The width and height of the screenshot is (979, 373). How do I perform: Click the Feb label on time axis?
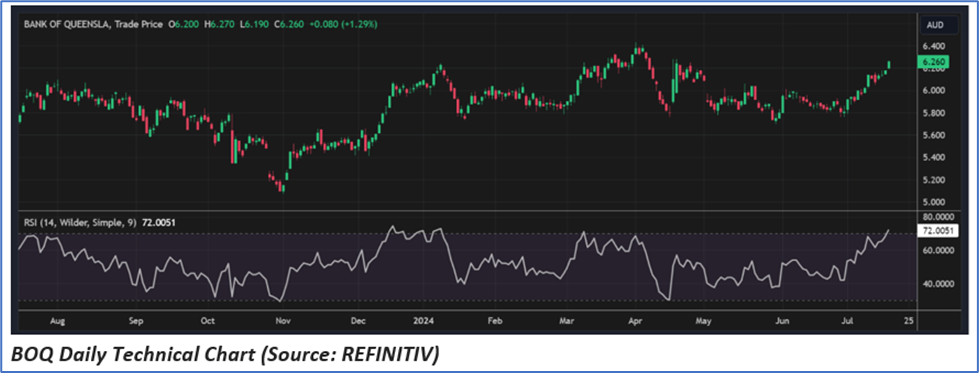(494, 322)
